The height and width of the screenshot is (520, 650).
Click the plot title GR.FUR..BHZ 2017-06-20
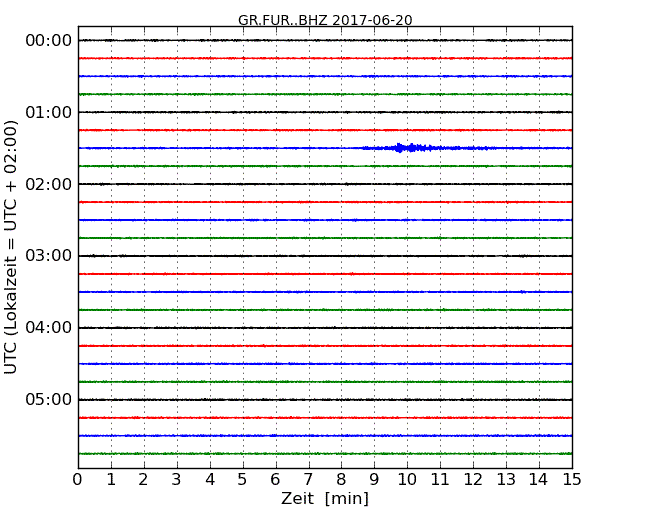[325, 20]
